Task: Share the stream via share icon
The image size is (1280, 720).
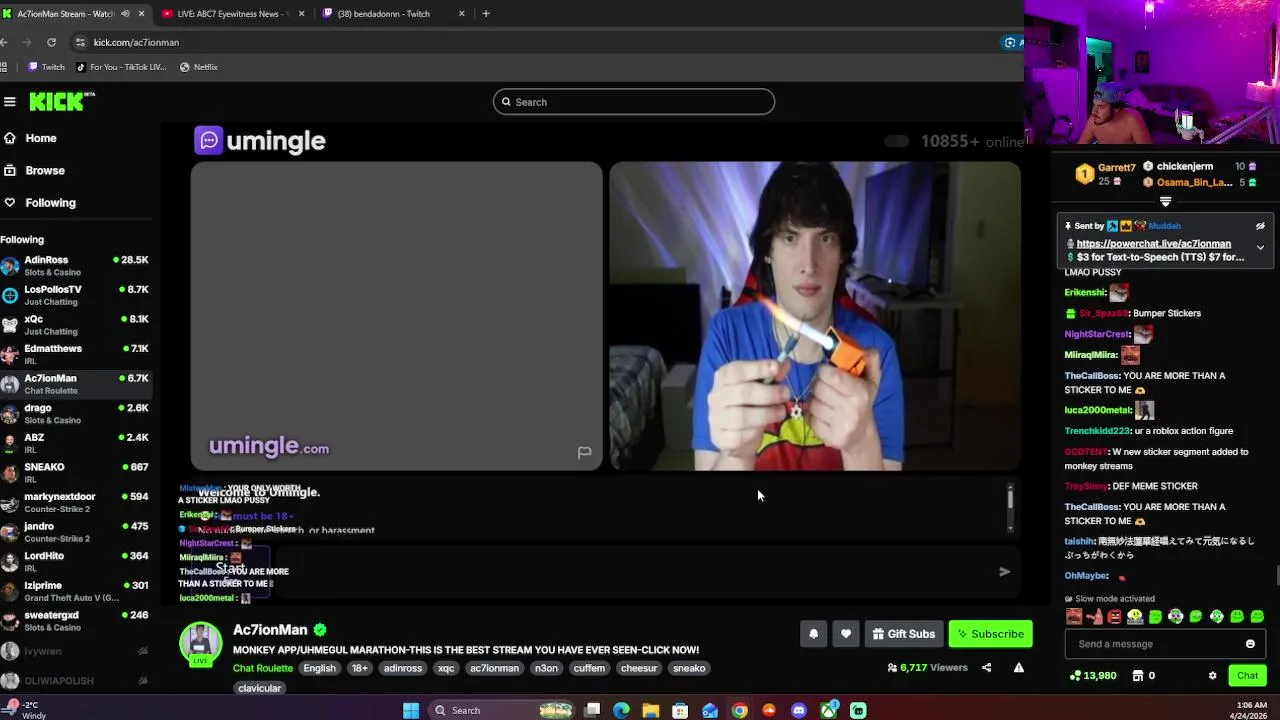Action: 986,667
